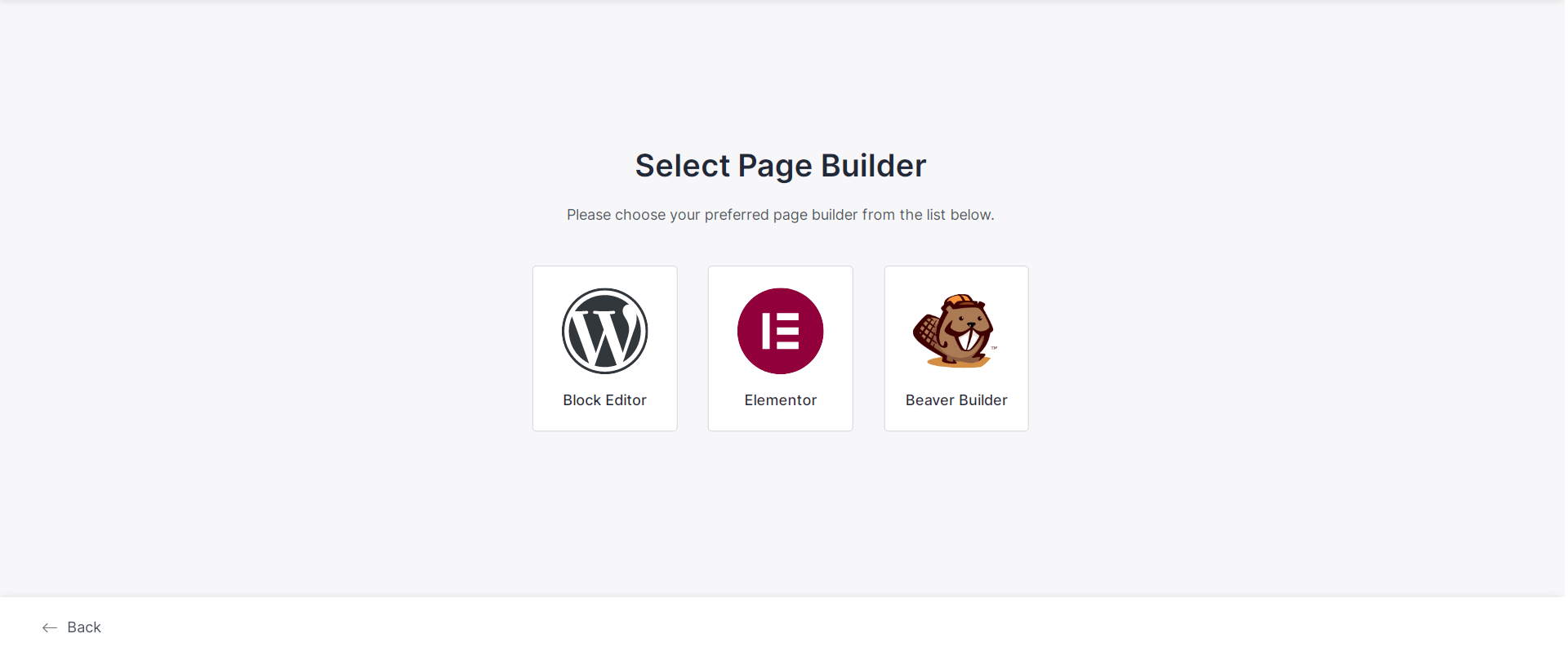This screenshot has height=656, width=1568.
Task: Click the Beaver Builder text label
Action: (x=956, y=400)
